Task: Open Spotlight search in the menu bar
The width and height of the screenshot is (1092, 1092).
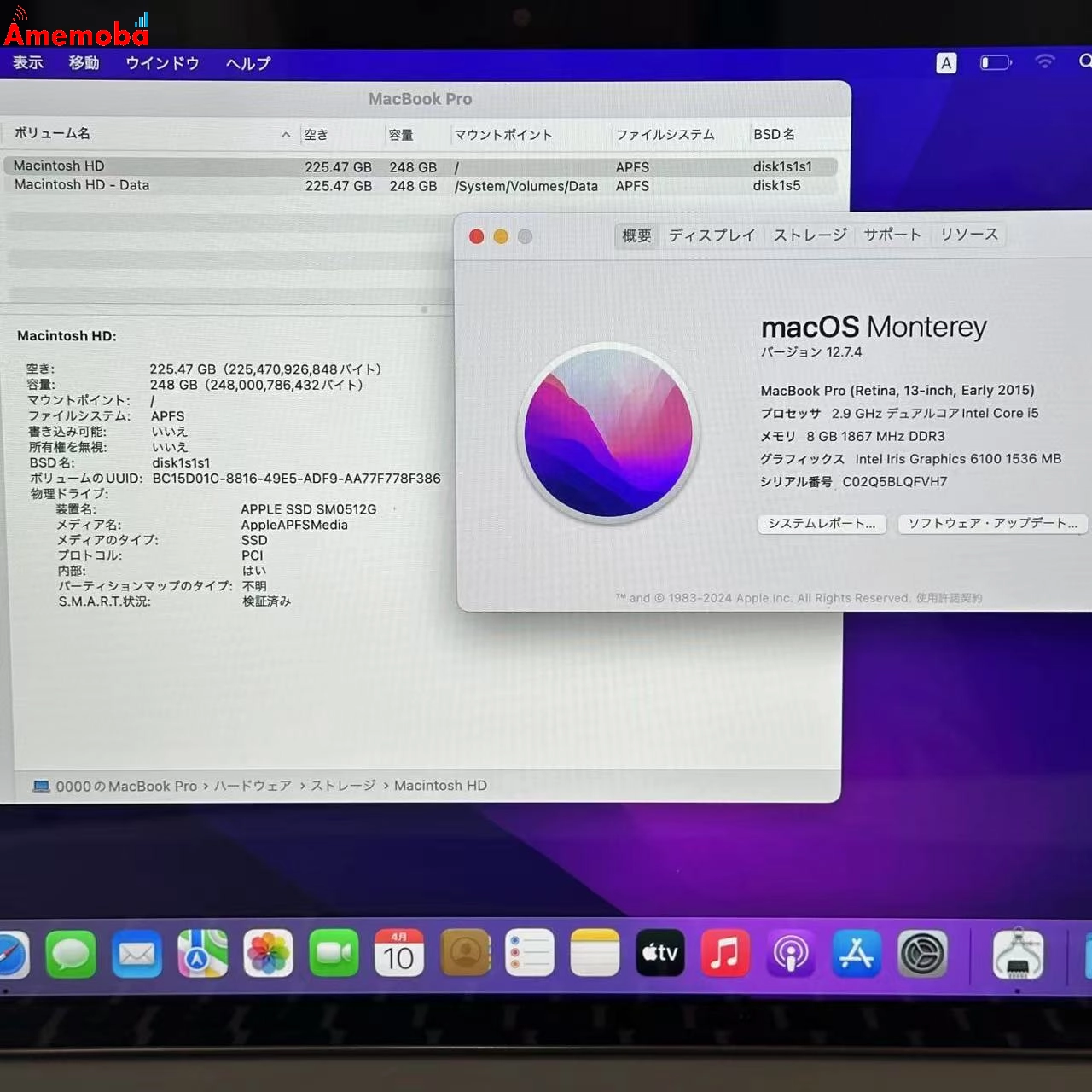Action: pyautogui.click(x=1085, y=62)
